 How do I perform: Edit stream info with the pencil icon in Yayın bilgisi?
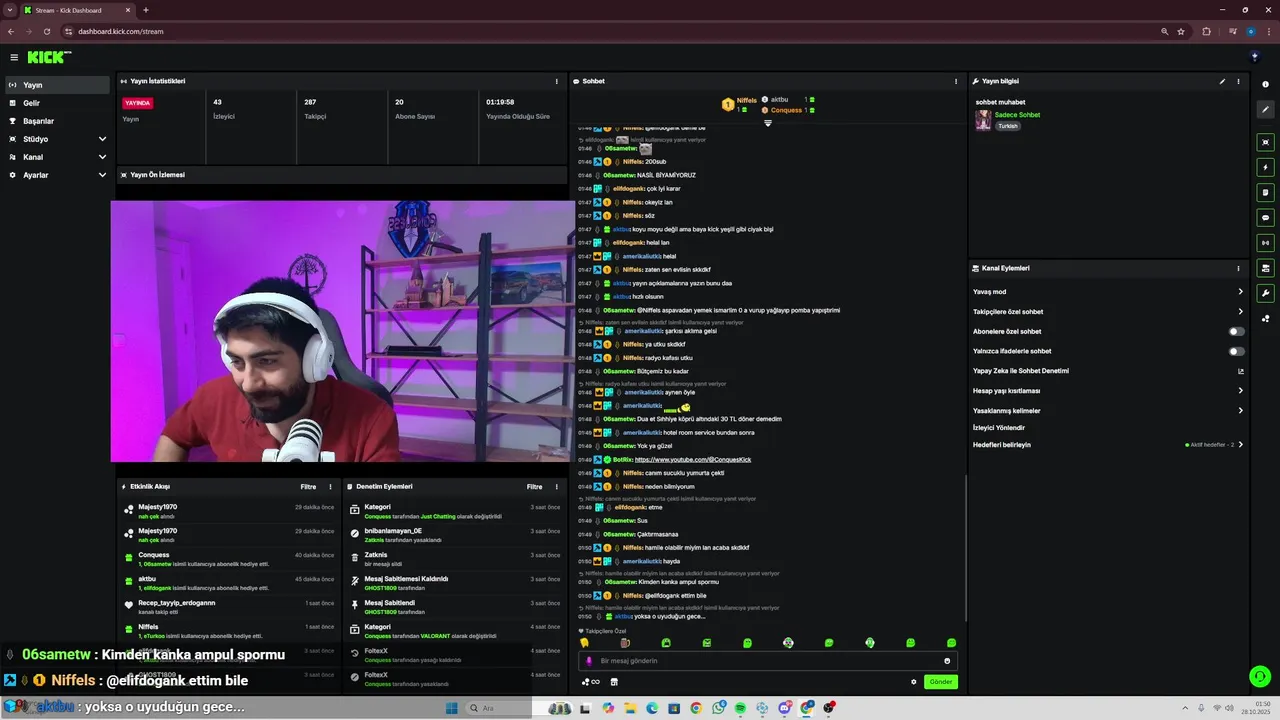point(1222,81)
